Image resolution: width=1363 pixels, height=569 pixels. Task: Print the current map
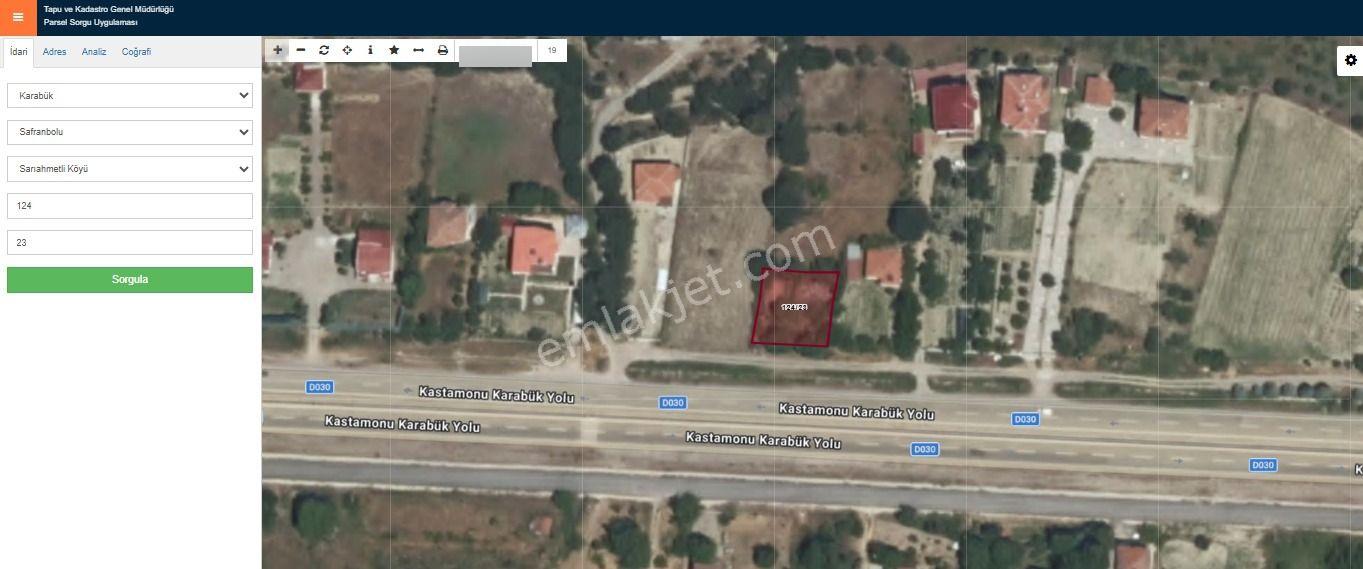click(x=442, y=50)
